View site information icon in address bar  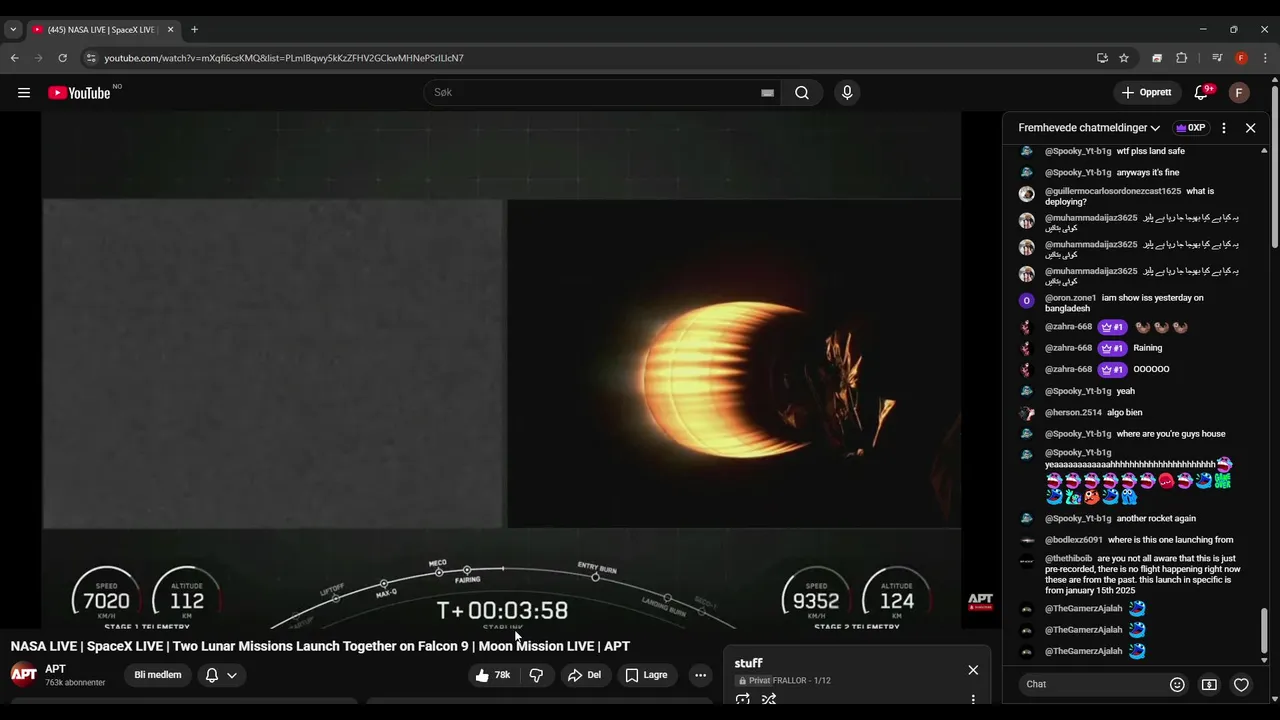91,58
